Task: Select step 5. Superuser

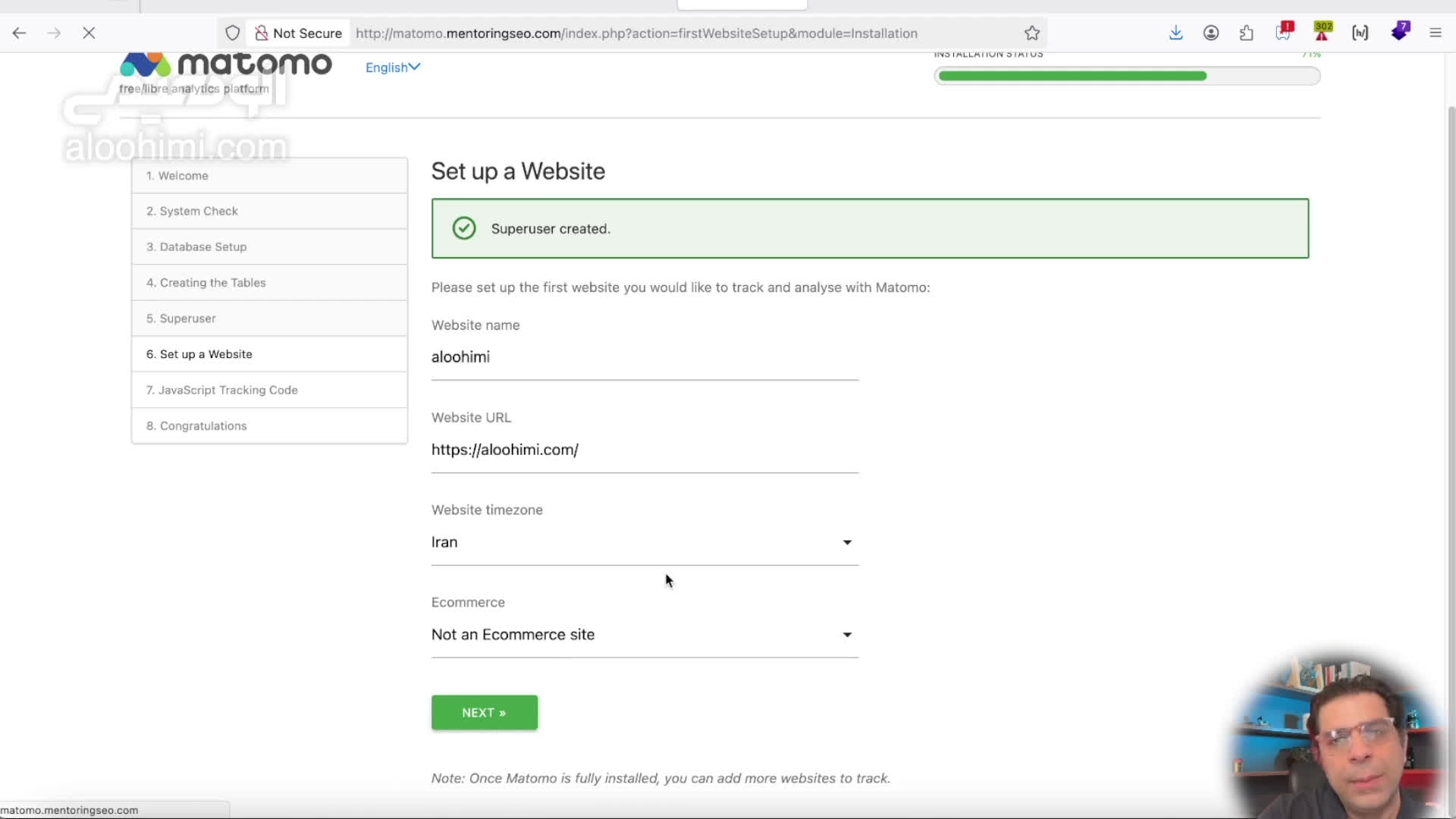Action: click(x=269, y=318)
